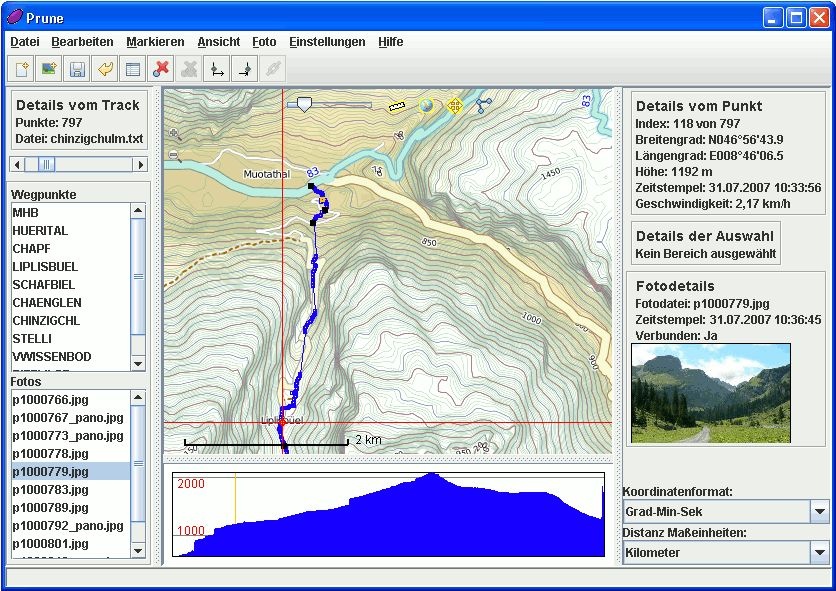Viewport: 836px width, 591px height.
Task: Click the mountain photo thumbnail
Action: 711,393
